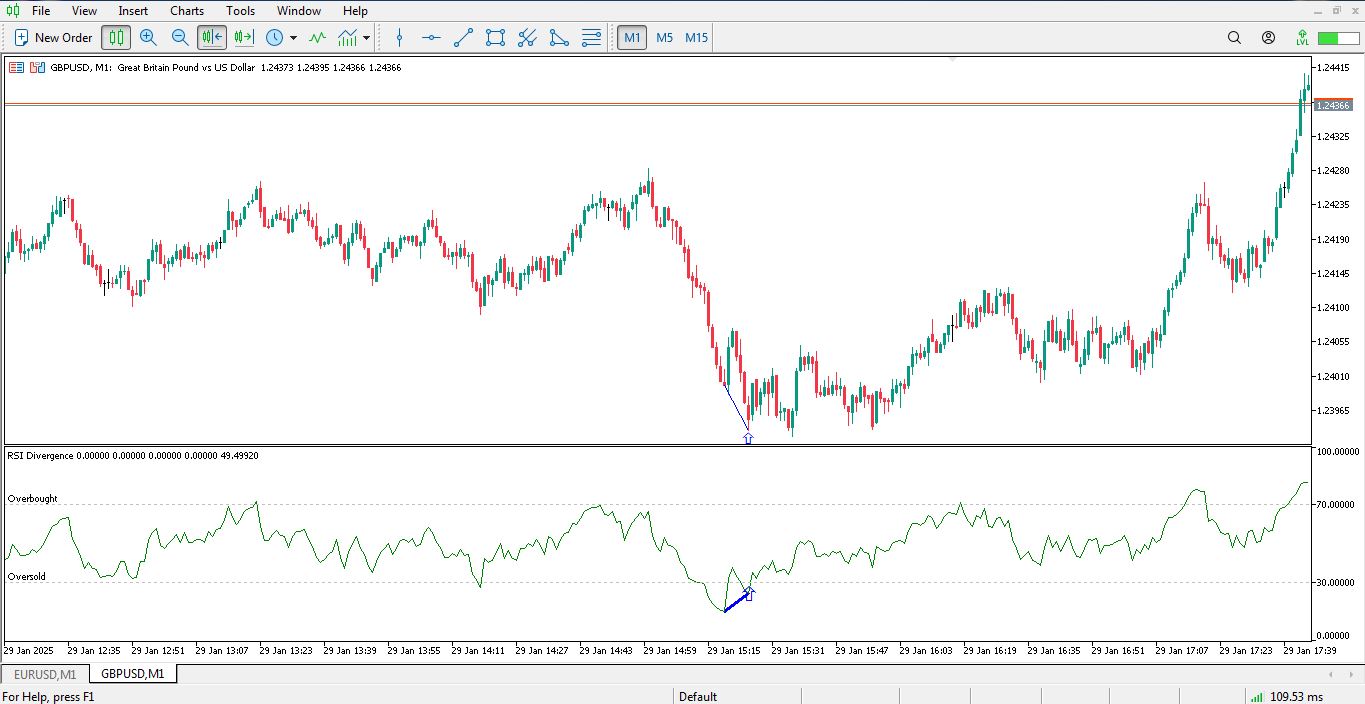Viewport: 1365px width, 704px height.
Task: Toggle chart auto-scroll to latest bar
Action: [x=212, y=38]
